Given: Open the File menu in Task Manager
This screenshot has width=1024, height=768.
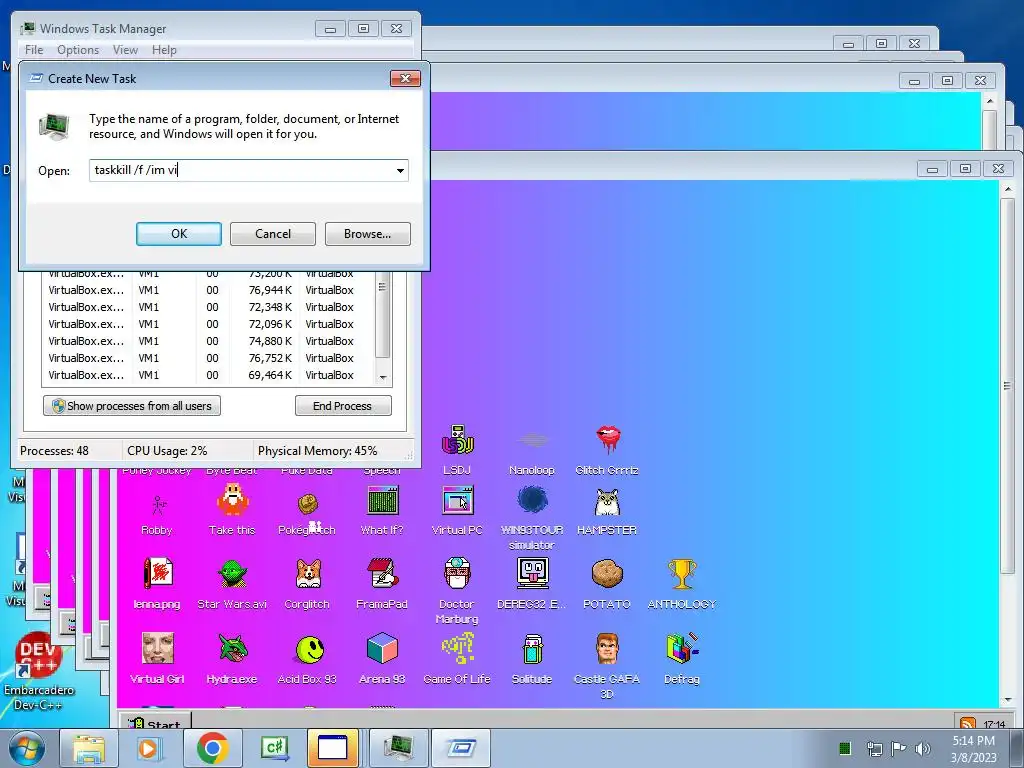Looking at the screenshot, I should click(x=34, y=50).
